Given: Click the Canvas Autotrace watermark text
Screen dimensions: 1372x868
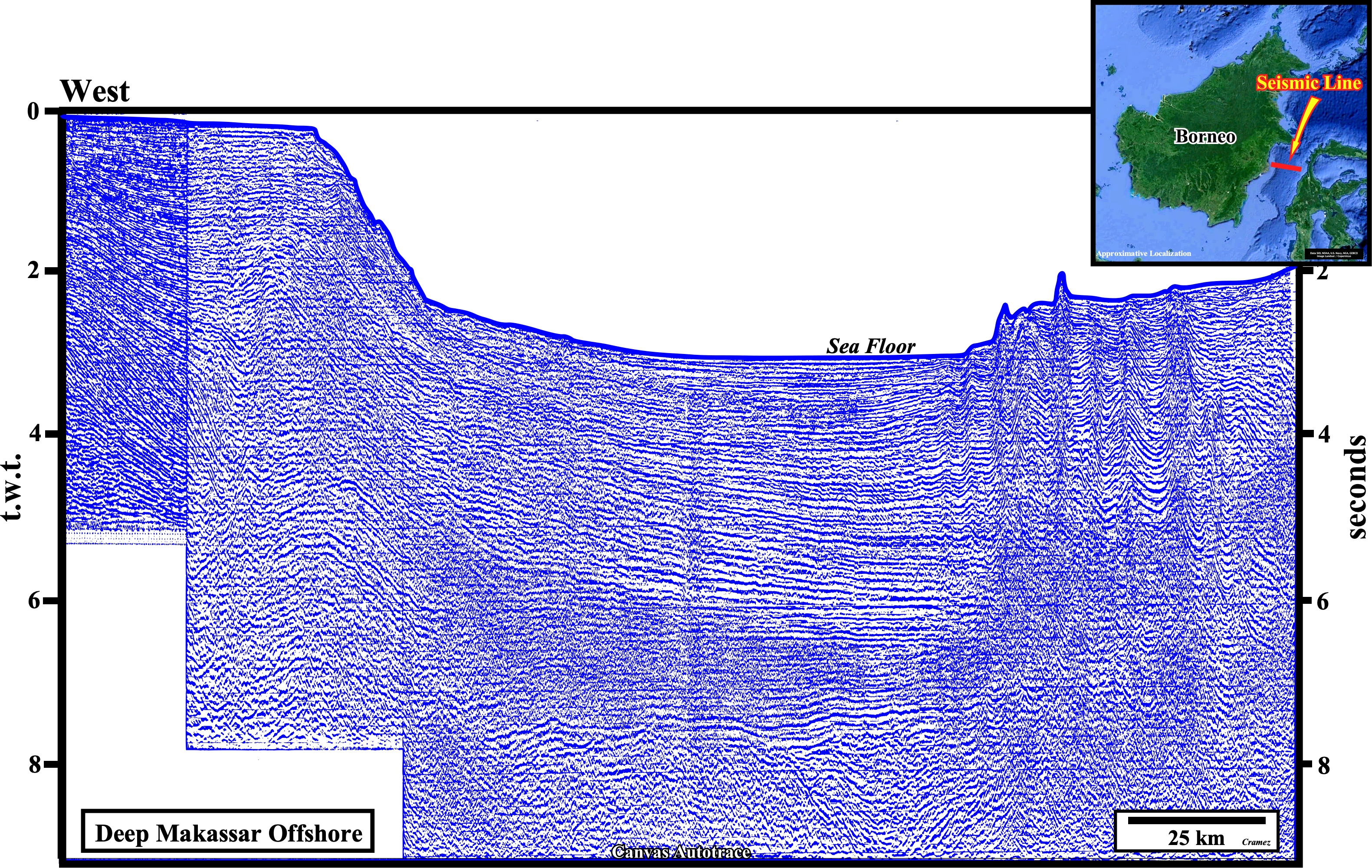Looking at the screenshot, I should 680,852.
